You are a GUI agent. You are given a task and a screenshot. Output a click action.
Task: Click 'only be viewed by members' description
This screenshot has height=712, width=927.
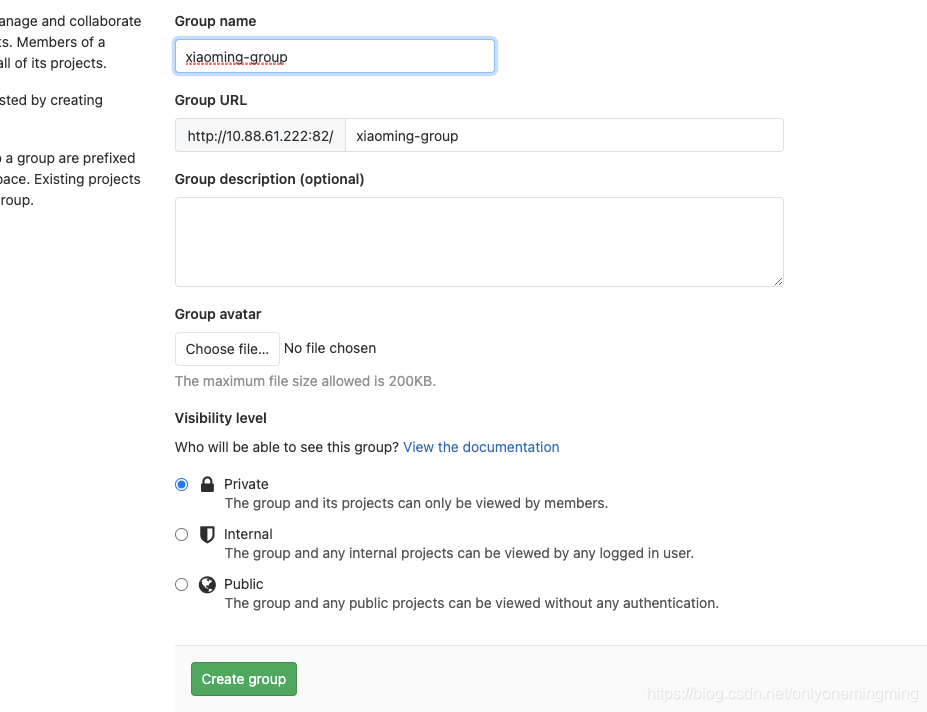[416, 503]
